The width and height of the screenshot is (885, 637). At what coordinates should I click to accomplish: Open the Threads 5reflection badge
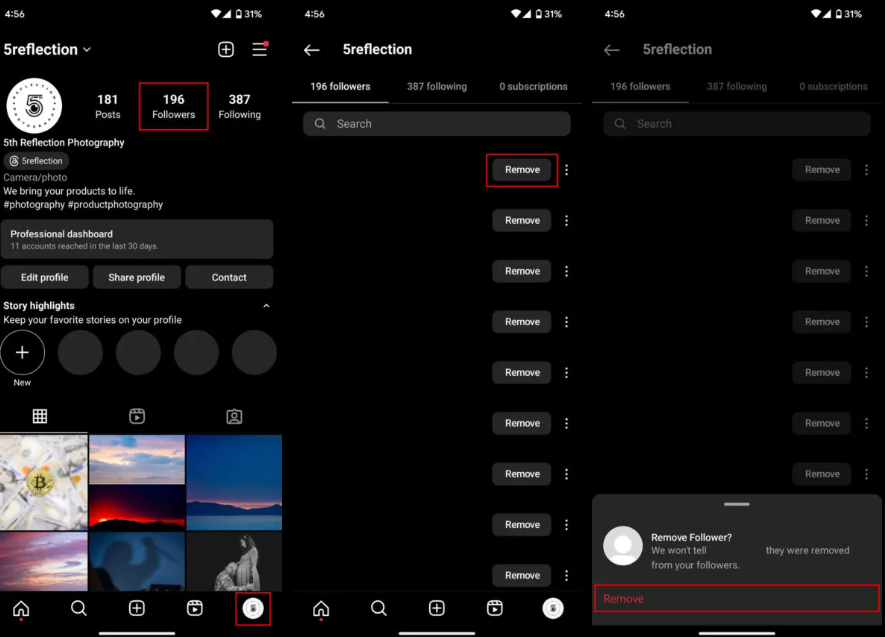36,161
